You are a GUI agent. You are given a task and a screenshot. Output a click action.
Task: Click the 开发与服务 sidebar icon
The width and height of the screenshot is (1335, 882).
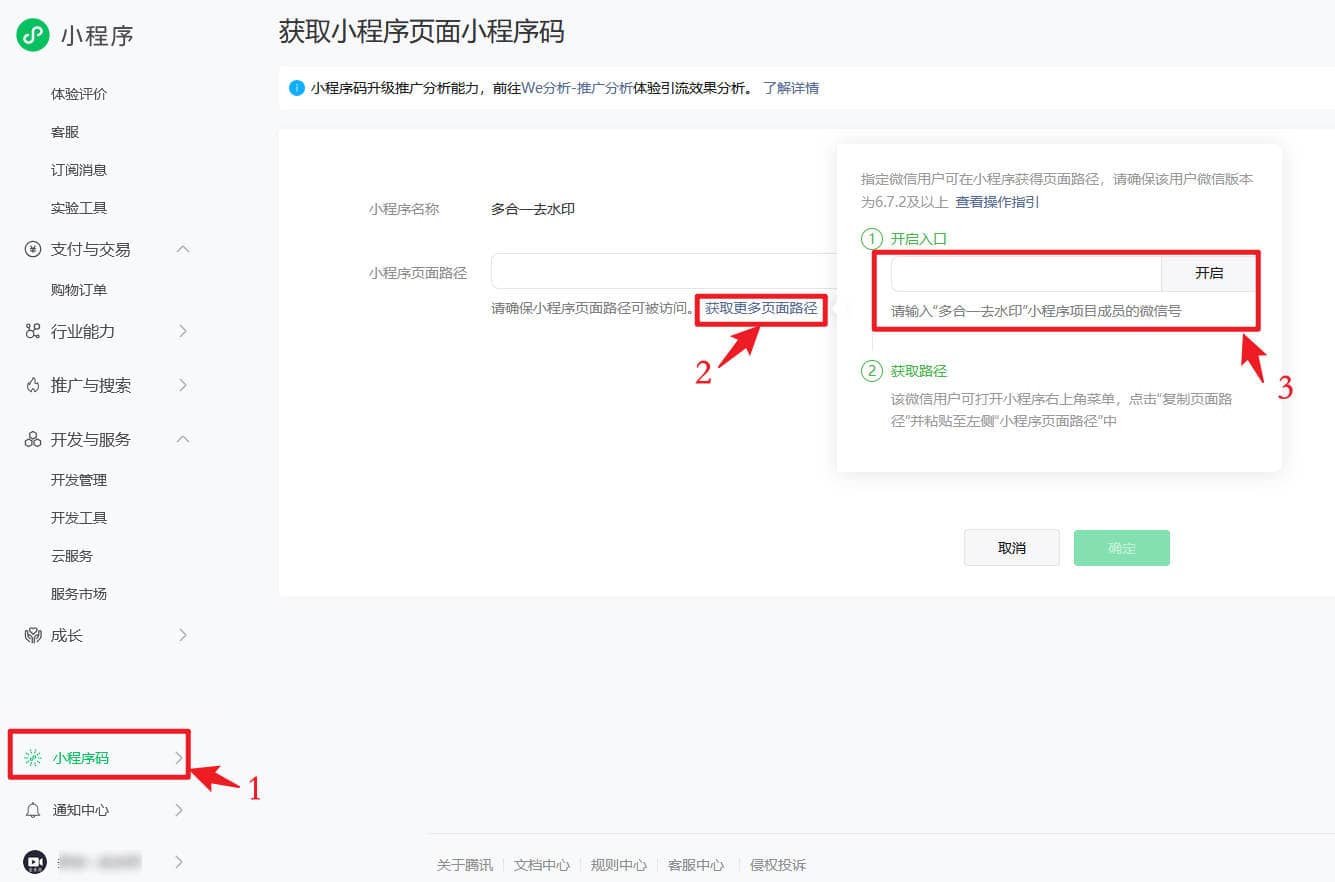point(33,439)
